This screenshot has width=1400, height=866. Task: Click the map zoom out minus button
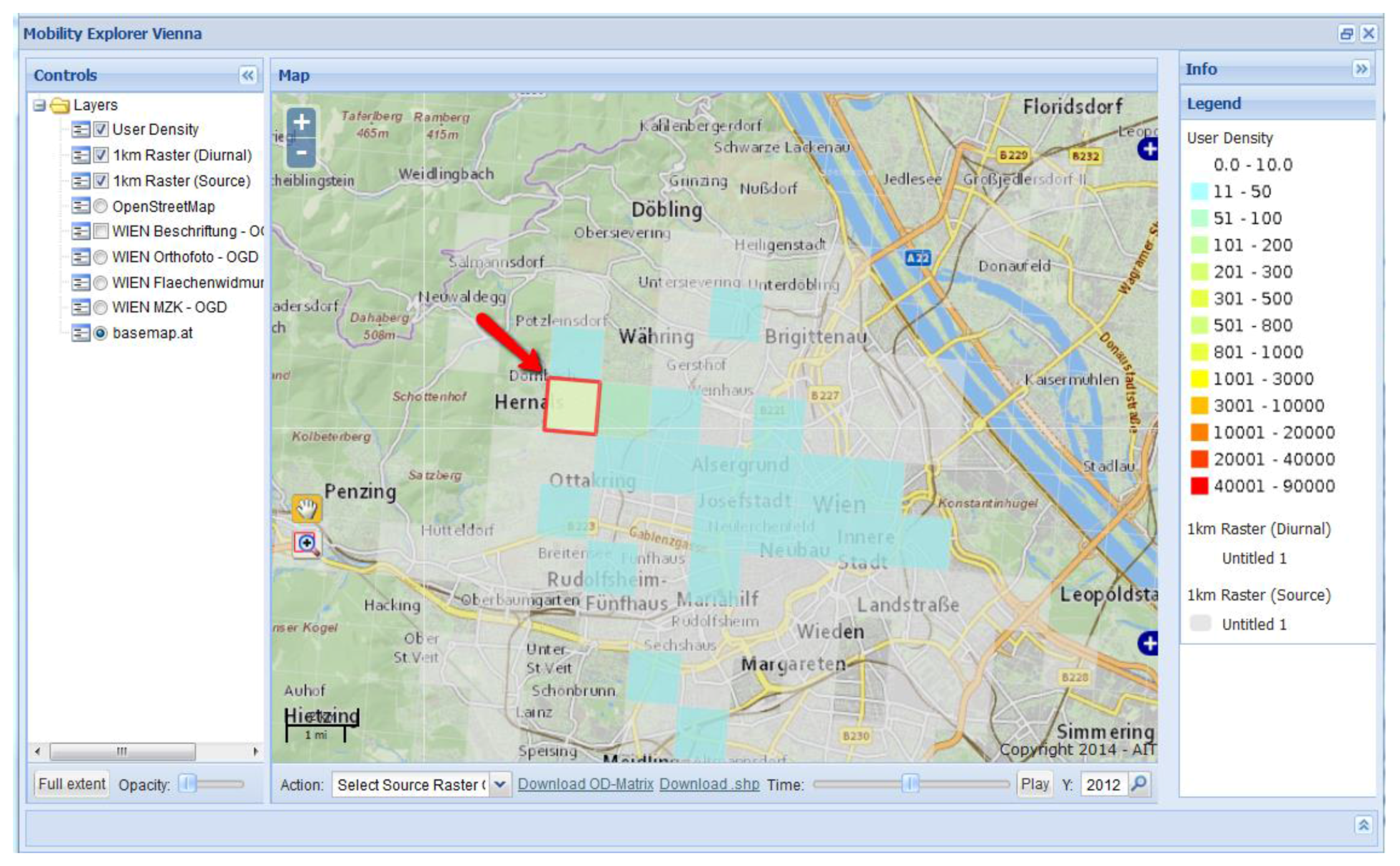301,153
